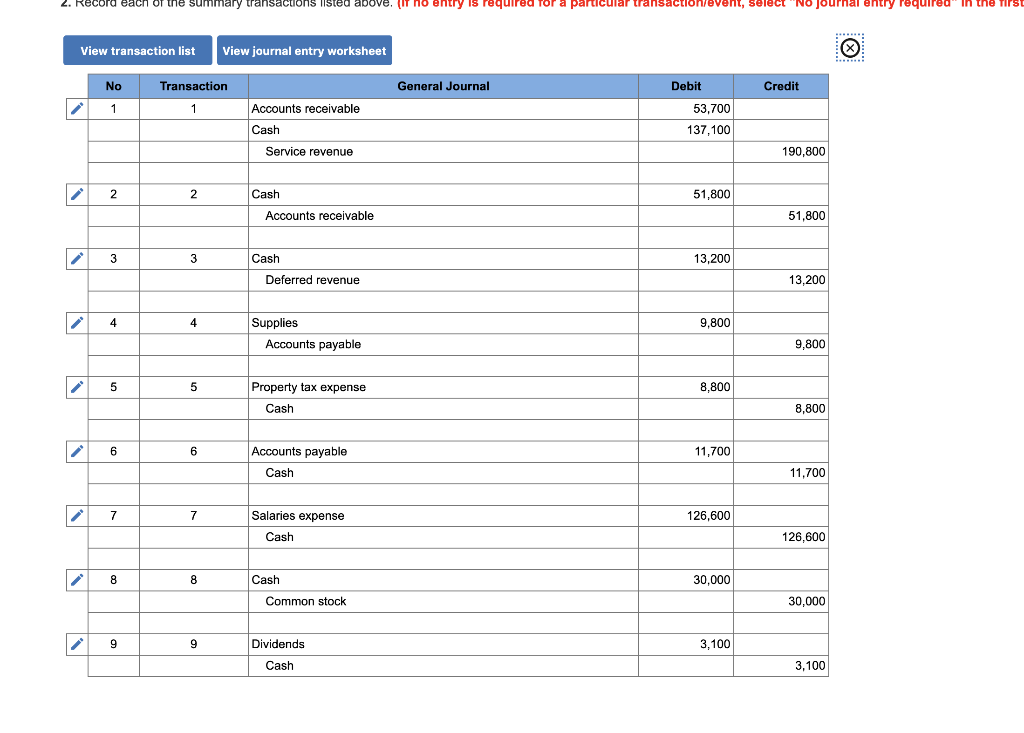Select the edit pencil for transaction 7
Image resolution: width=1024 pixels, height=733 pixels.
76,515
